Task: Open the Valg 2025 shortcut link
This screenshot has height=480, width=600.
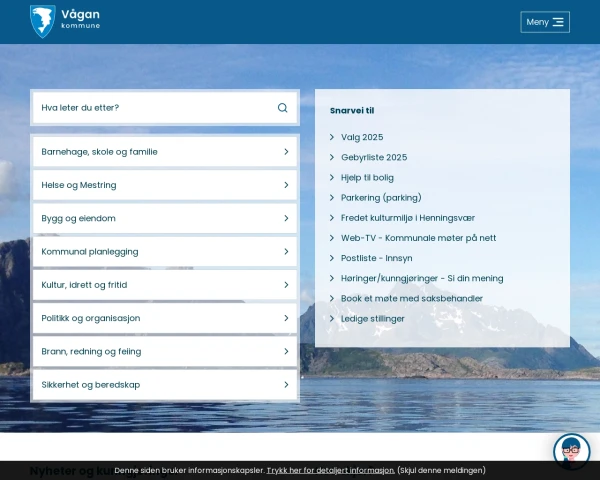Action: point(362,137)
